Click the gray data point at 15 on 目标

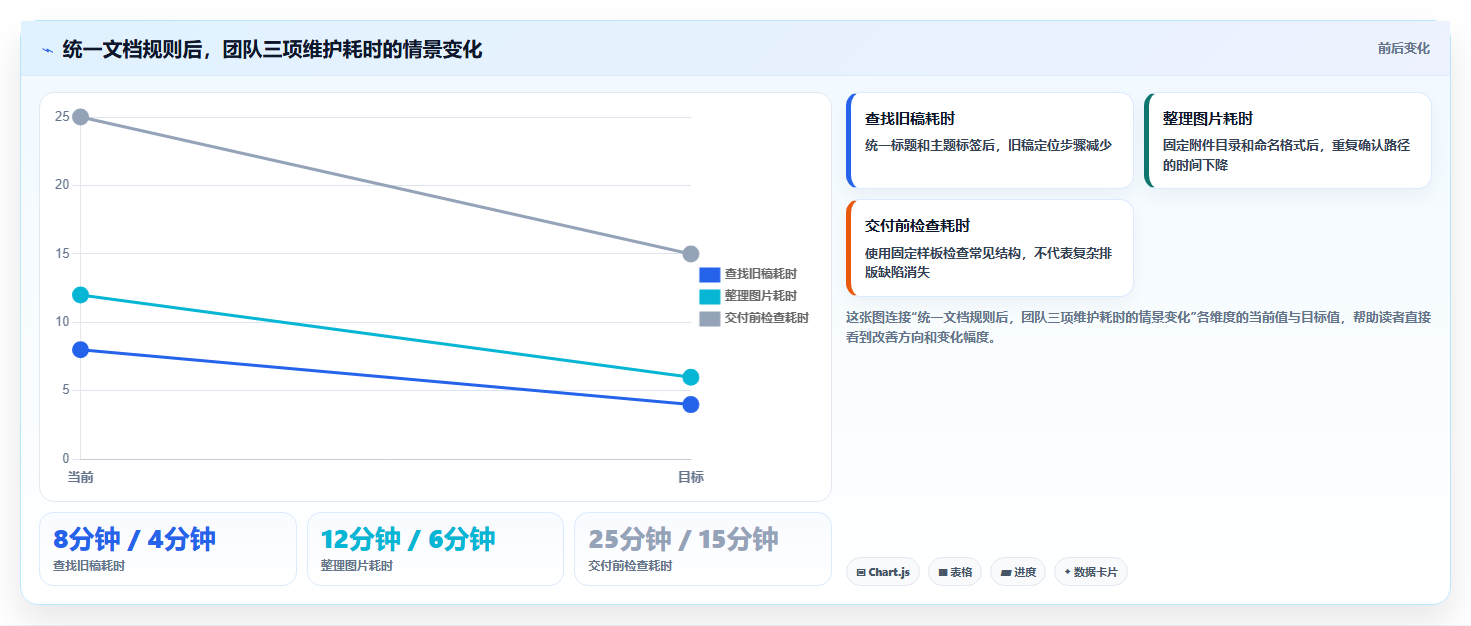690,254
